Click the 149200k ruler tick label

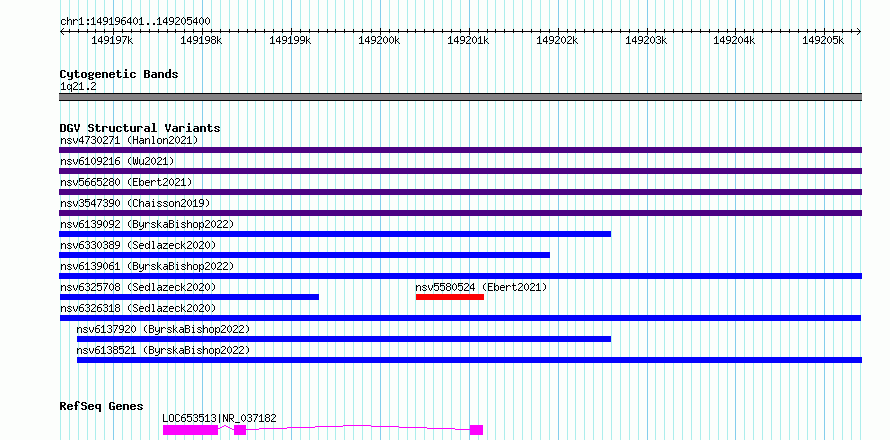click(x=380, y=40)
